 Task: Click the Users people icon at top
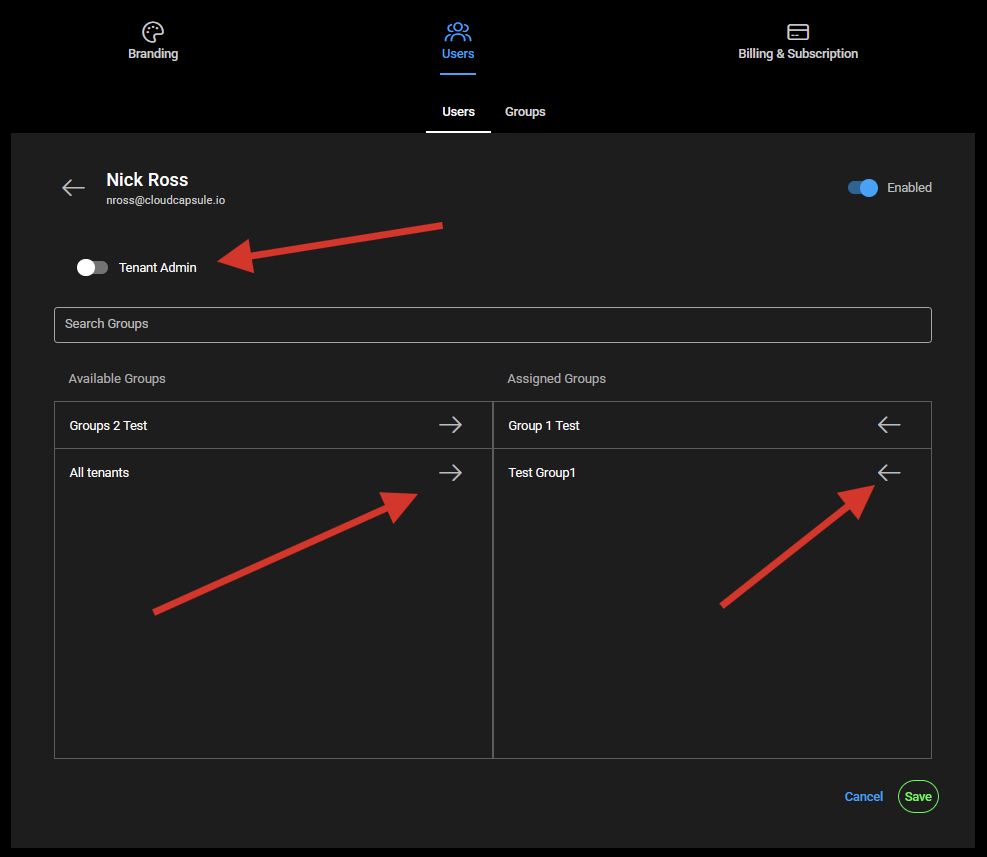[458, 32]
